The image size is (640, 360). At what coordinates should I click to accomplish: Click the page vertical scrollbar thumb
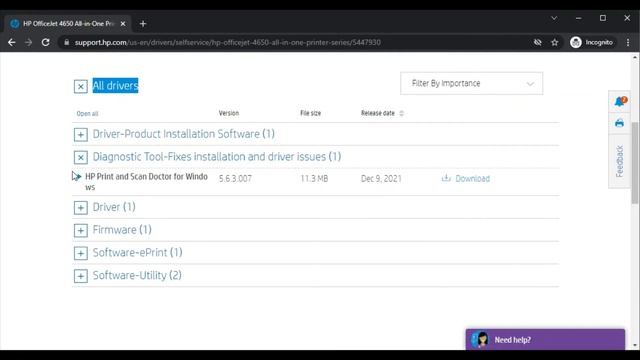click(x=635, y=162)
